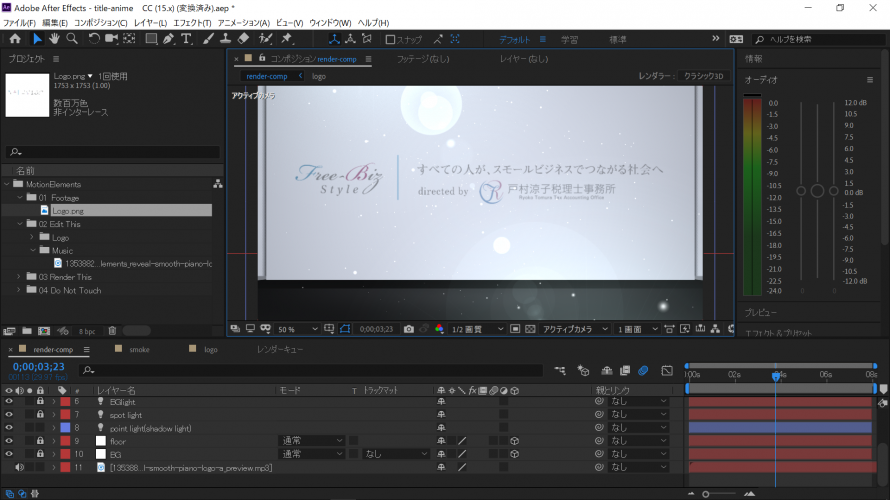Viewport: 890px width, 500px height.
Task: Expand the 04 Do Not Touch folder
Action: tap(19, 290)
